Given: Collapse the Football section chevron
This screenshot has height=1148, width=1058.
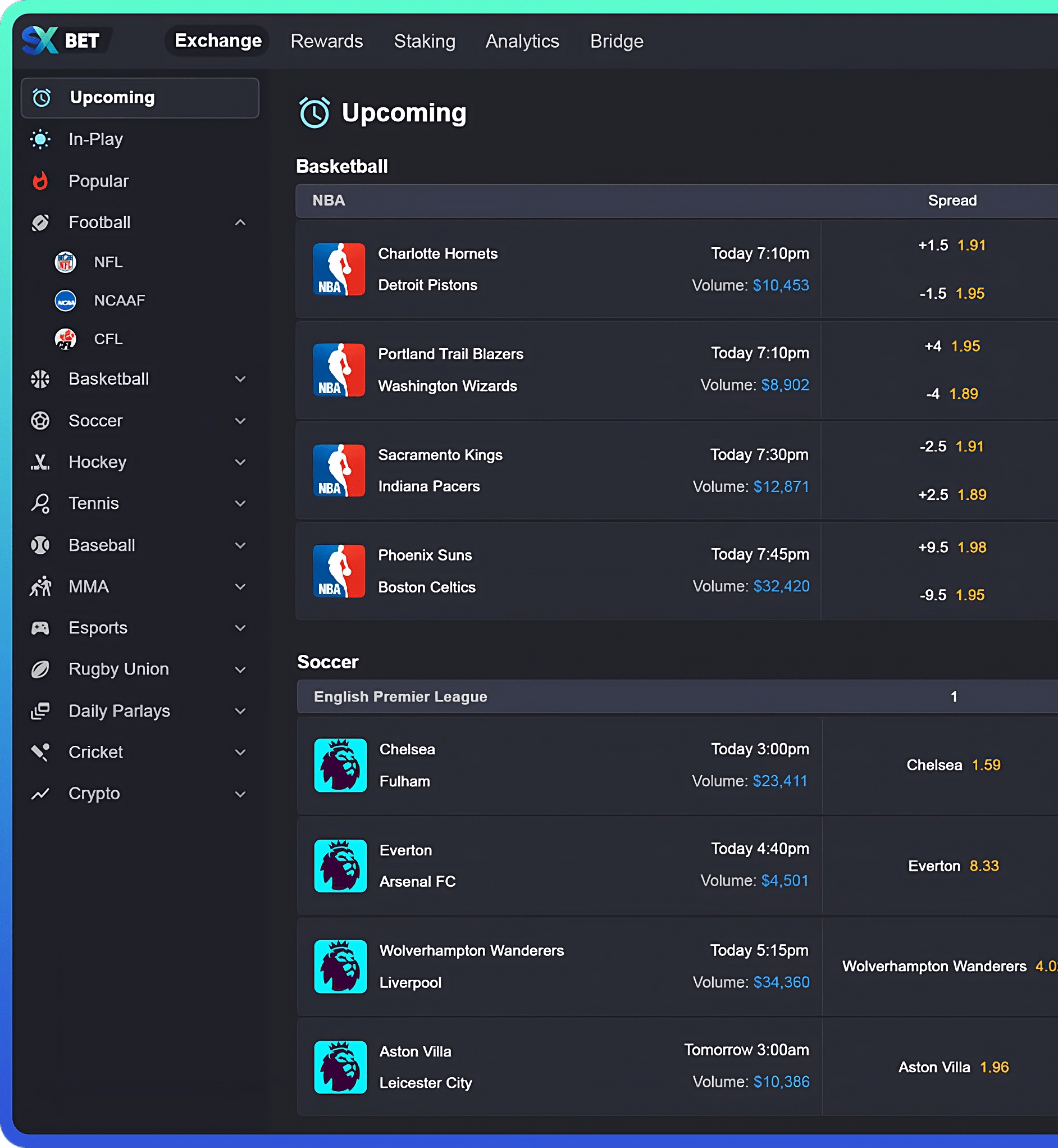Looking at the screenshot, I should (240, 222).
